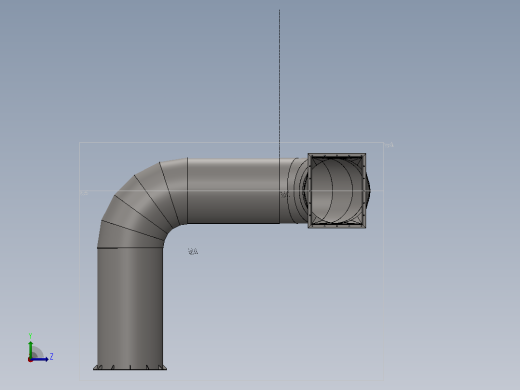The image size is (520, 390).
Task: Click the green Y axis arrow of the triad
Action: pos(31,349)
